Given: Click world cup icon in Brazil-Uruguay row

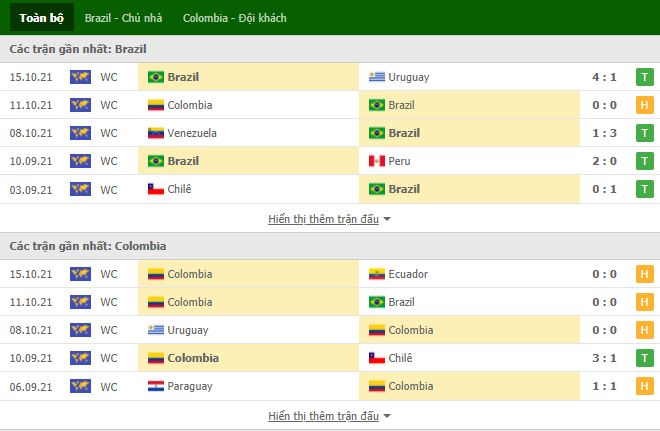Looking at the screenshot, I should pyautogui.click(x=80, y=77).
